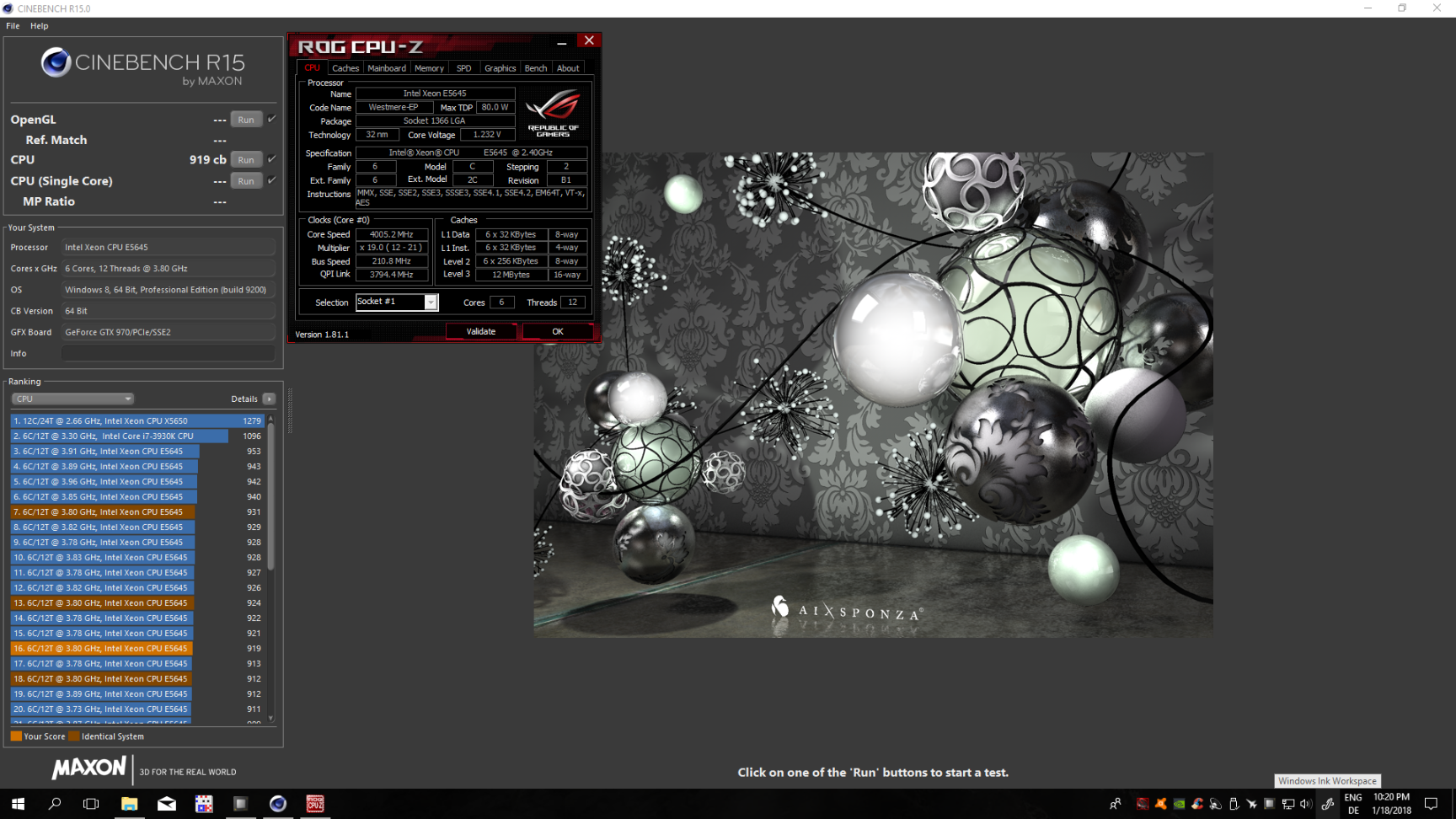Click the ranking scrollbar down arrow
This screenshot has width=1456, height=819.
pyautogui.click(x=270, y=719)
